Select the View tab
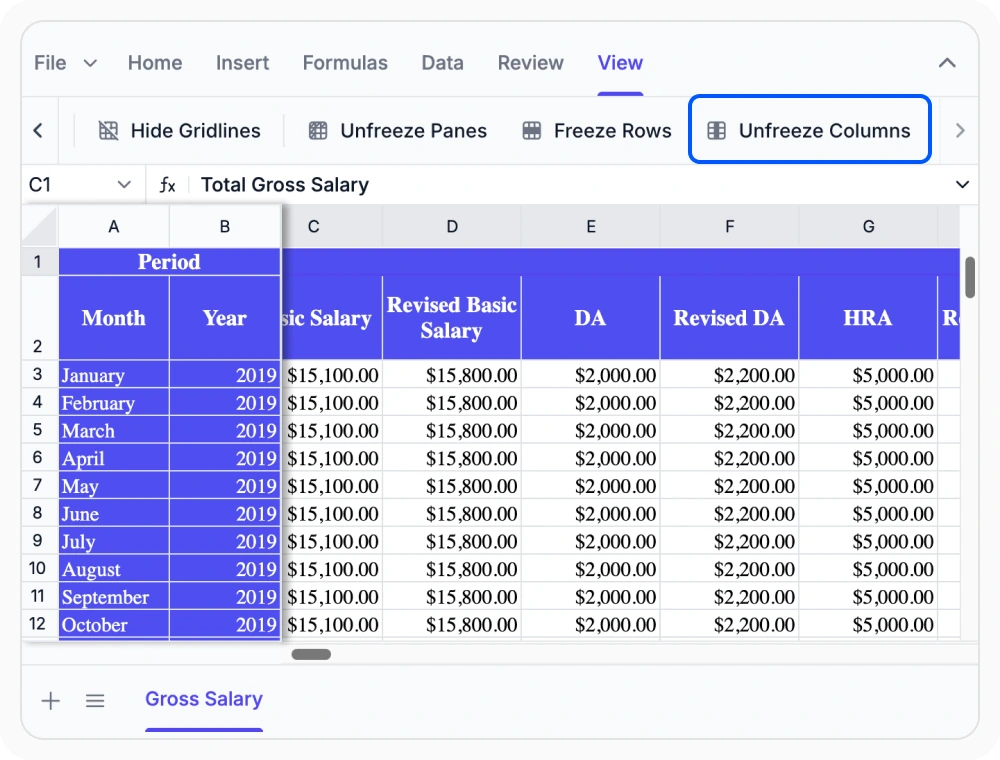Viewport: 1000px width, 760px height. [x=620, y=63]
